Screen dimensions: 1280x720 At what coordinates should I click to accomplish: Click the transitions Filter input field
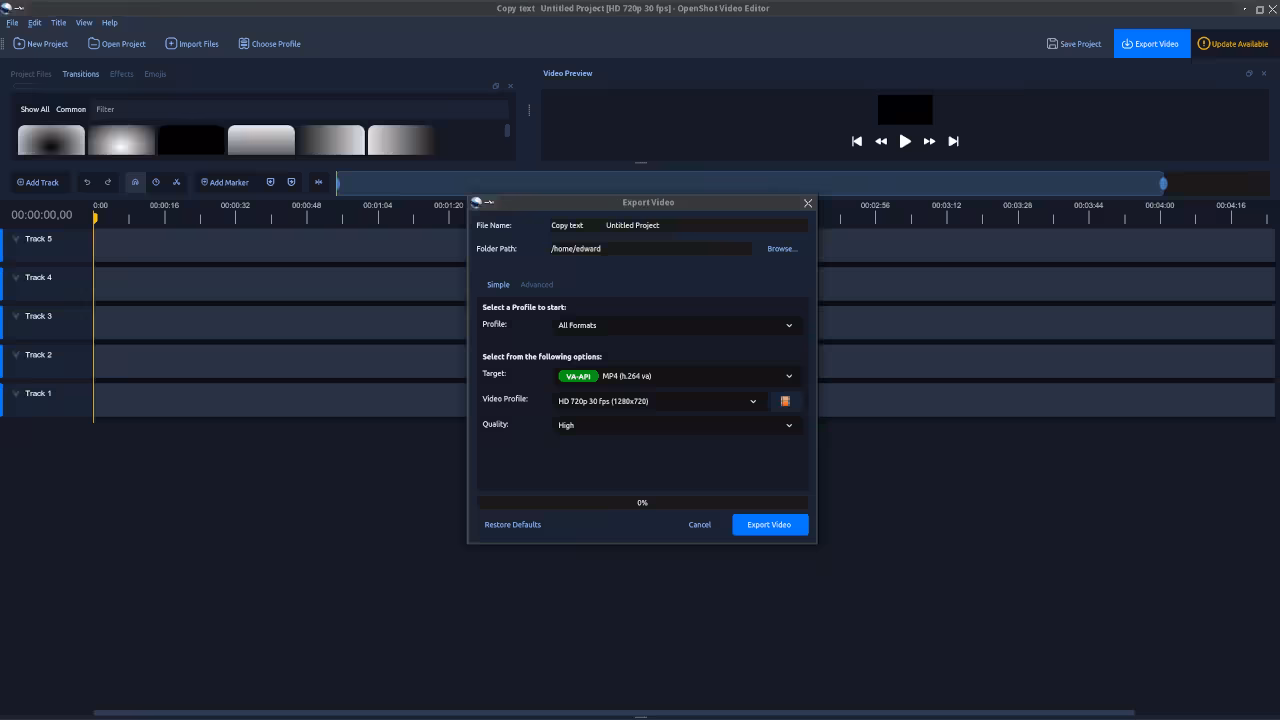300,109
